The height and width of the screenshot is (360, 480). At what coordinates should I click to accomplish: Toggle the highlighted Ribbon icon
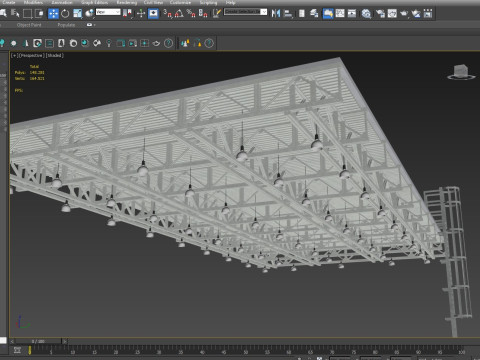(x=328, y=13)
